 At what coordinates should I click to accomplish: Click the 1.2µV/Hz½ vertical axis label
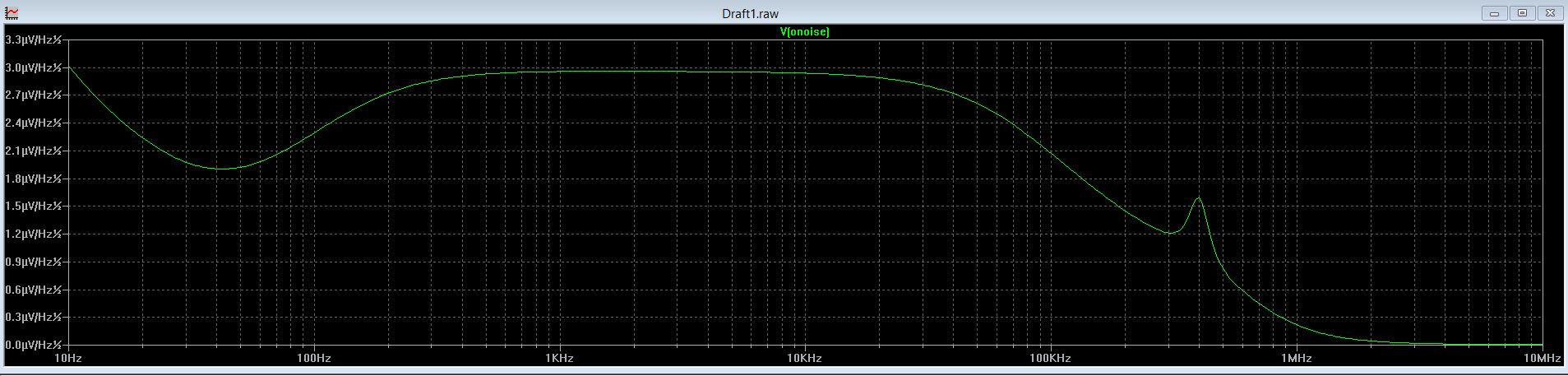(x=34, y=234)
